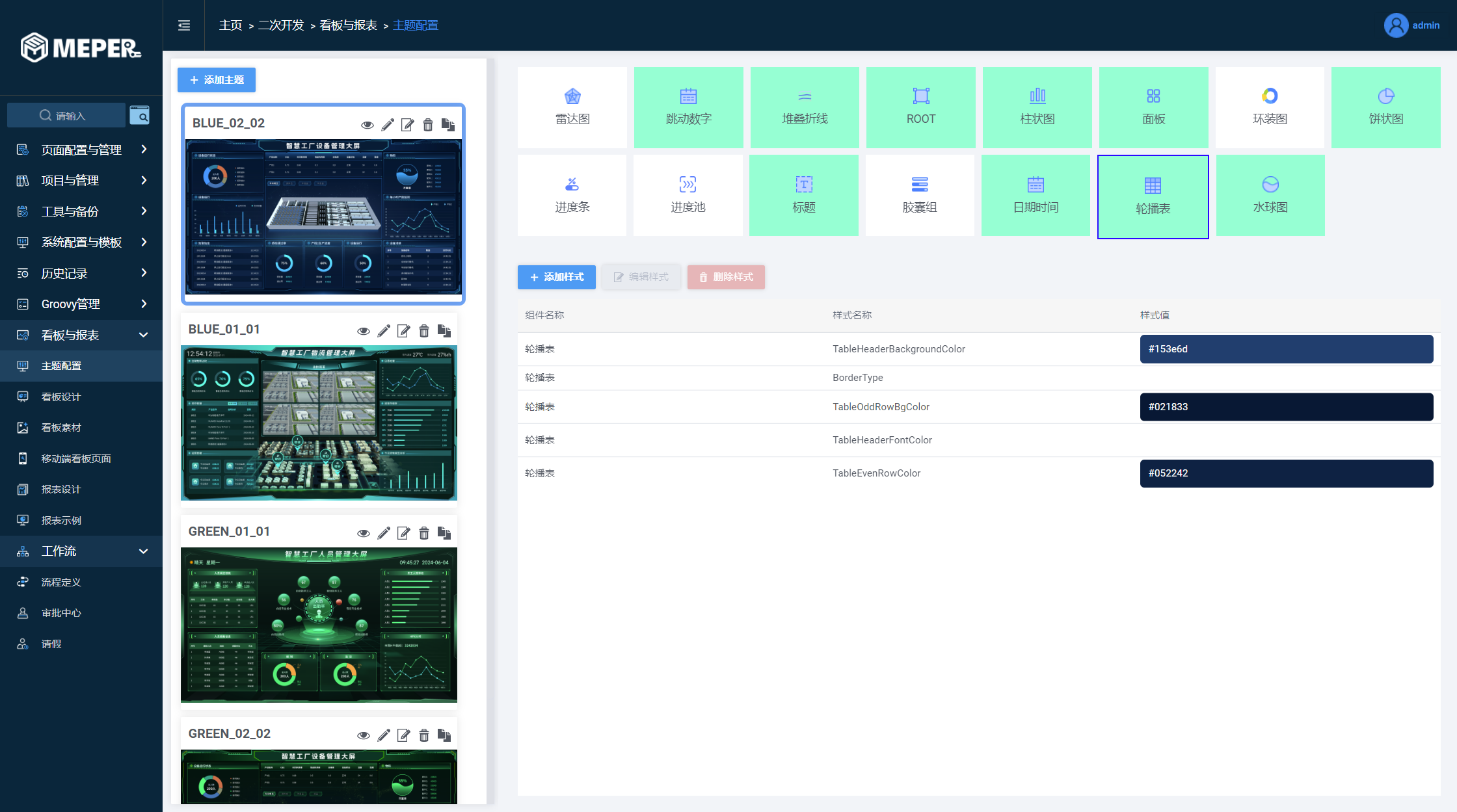Preview GREEN_02_02 theme with eye icon
The height and width of the screenshot is (812, 1457).
point(364,735)
